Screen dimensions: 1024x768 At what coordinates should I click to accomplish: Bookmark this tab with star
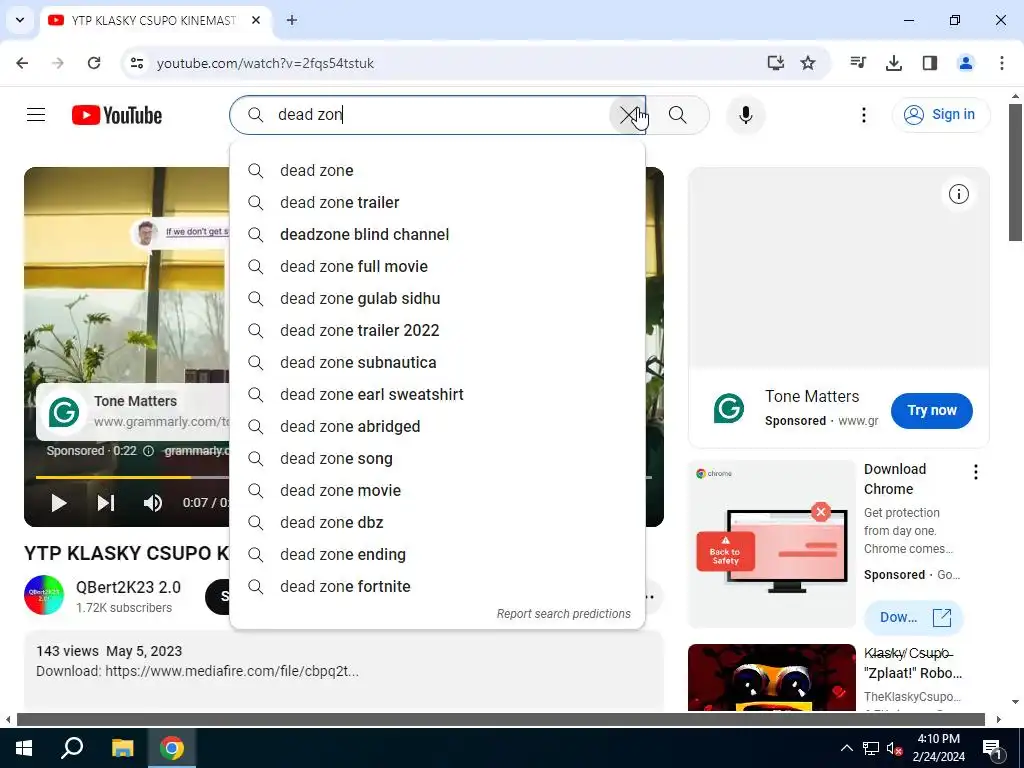pyautogui.click(x=808, y=63)
